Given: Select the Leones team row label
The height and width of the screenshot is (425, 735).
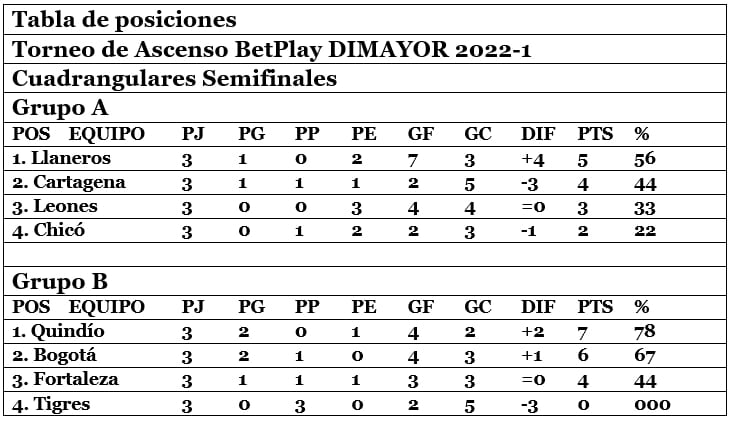Looking at the screenshot, I should coord(65,206).
